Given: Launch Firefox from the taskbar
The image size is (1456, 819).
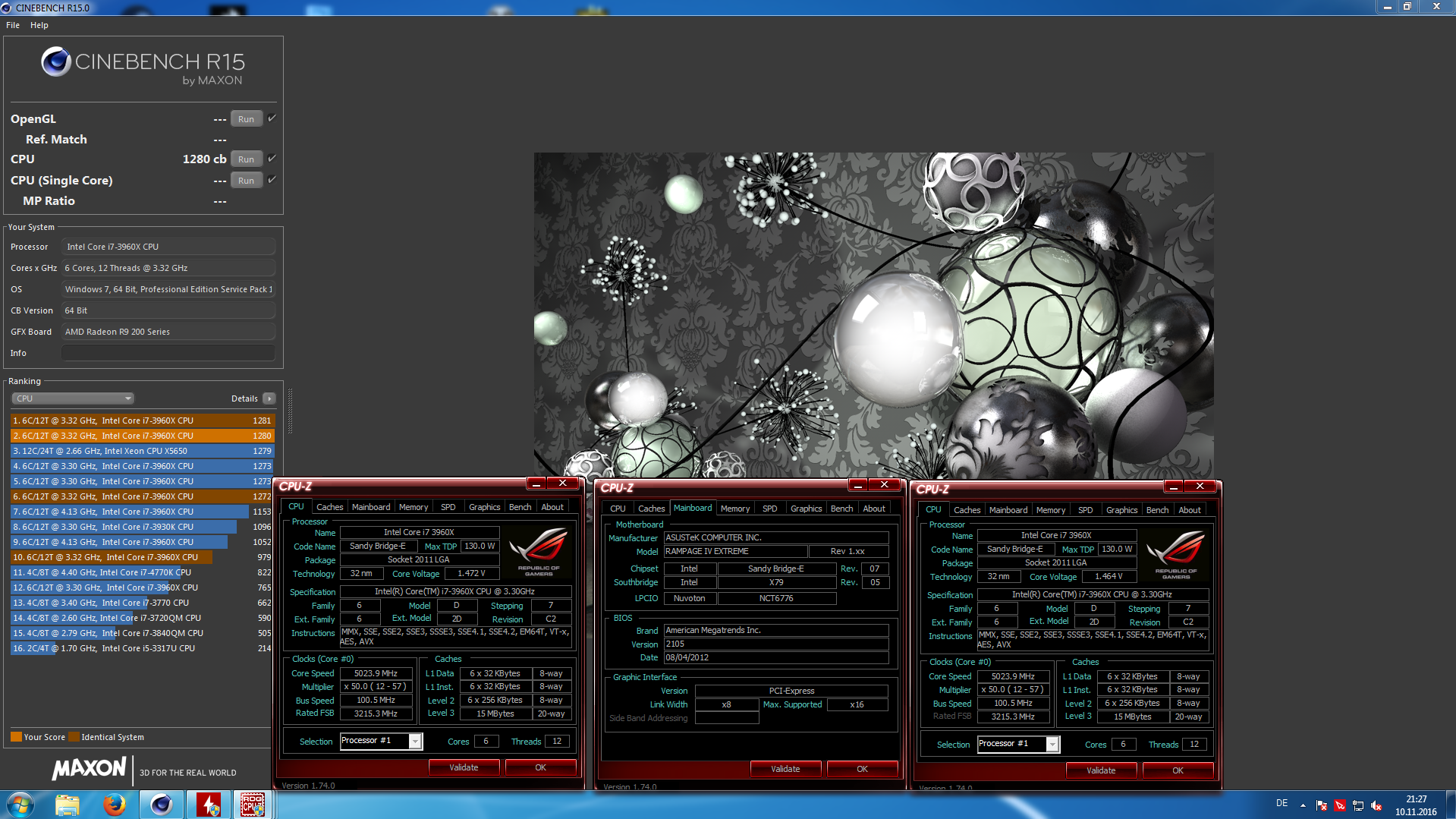Looking at the screenshot, I should point(115,805).
